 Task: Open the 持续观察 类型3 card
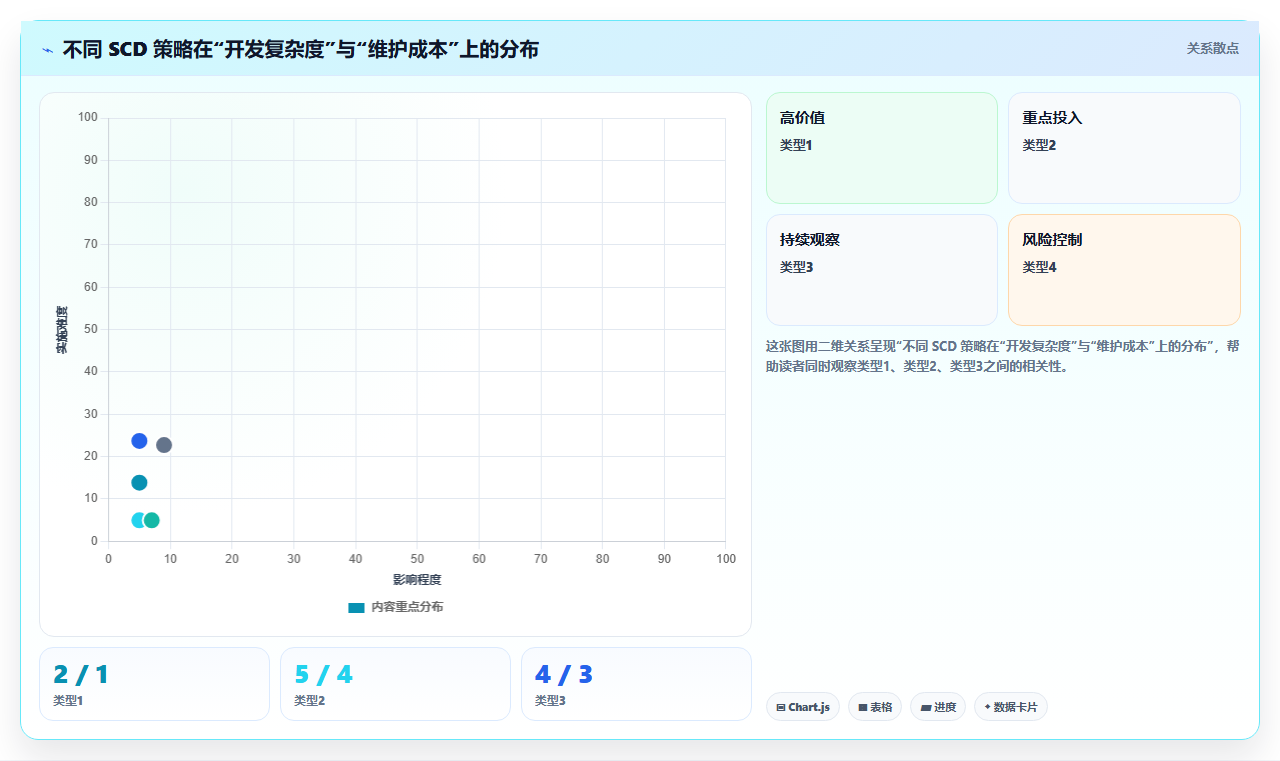pos(882,270)
